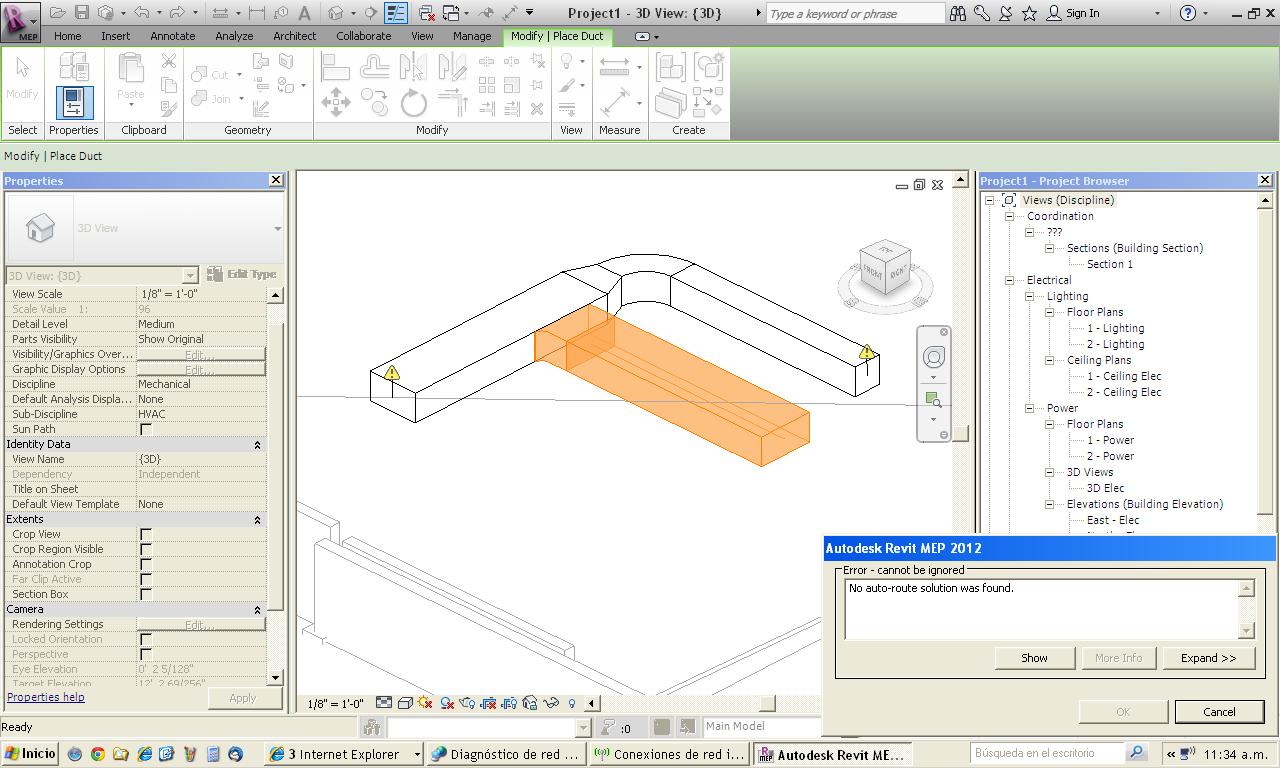Open the Annotate ribbon tab
The height and width of the screenshot is (768, 1280).
(172, 36)
